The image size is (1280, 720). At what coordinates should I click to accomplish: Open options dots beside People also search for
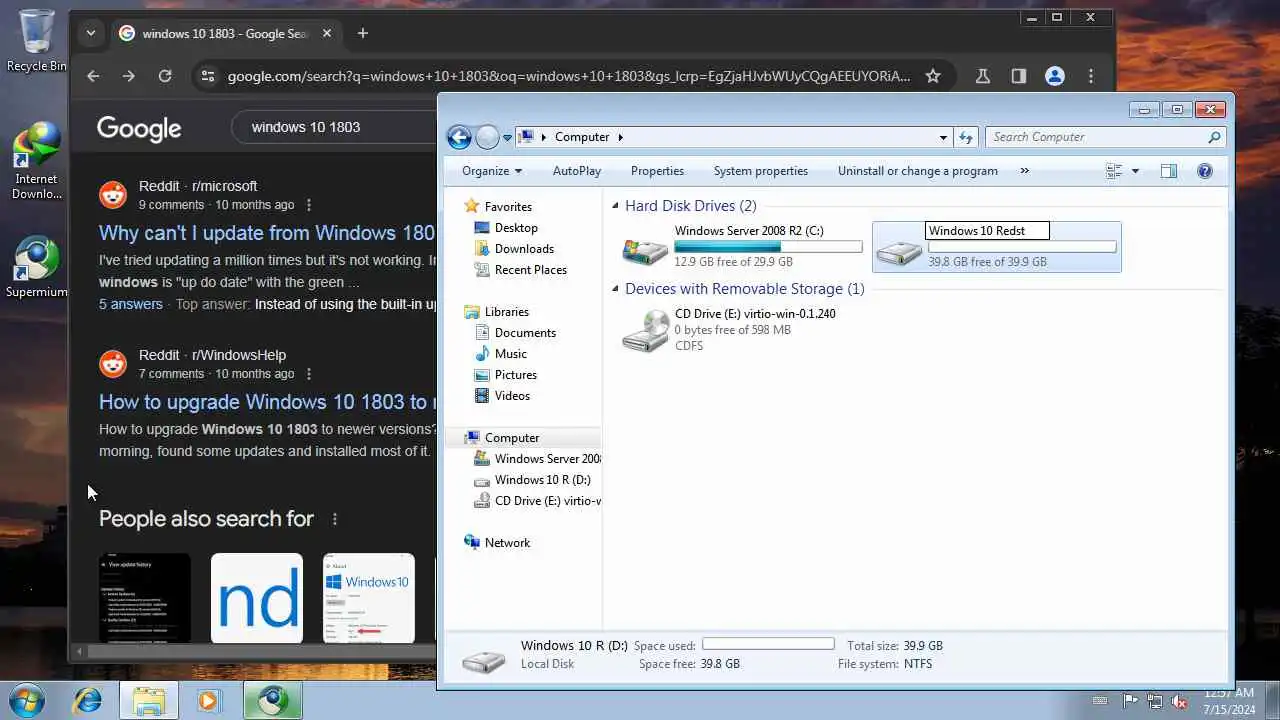click(x=335, y=519)
